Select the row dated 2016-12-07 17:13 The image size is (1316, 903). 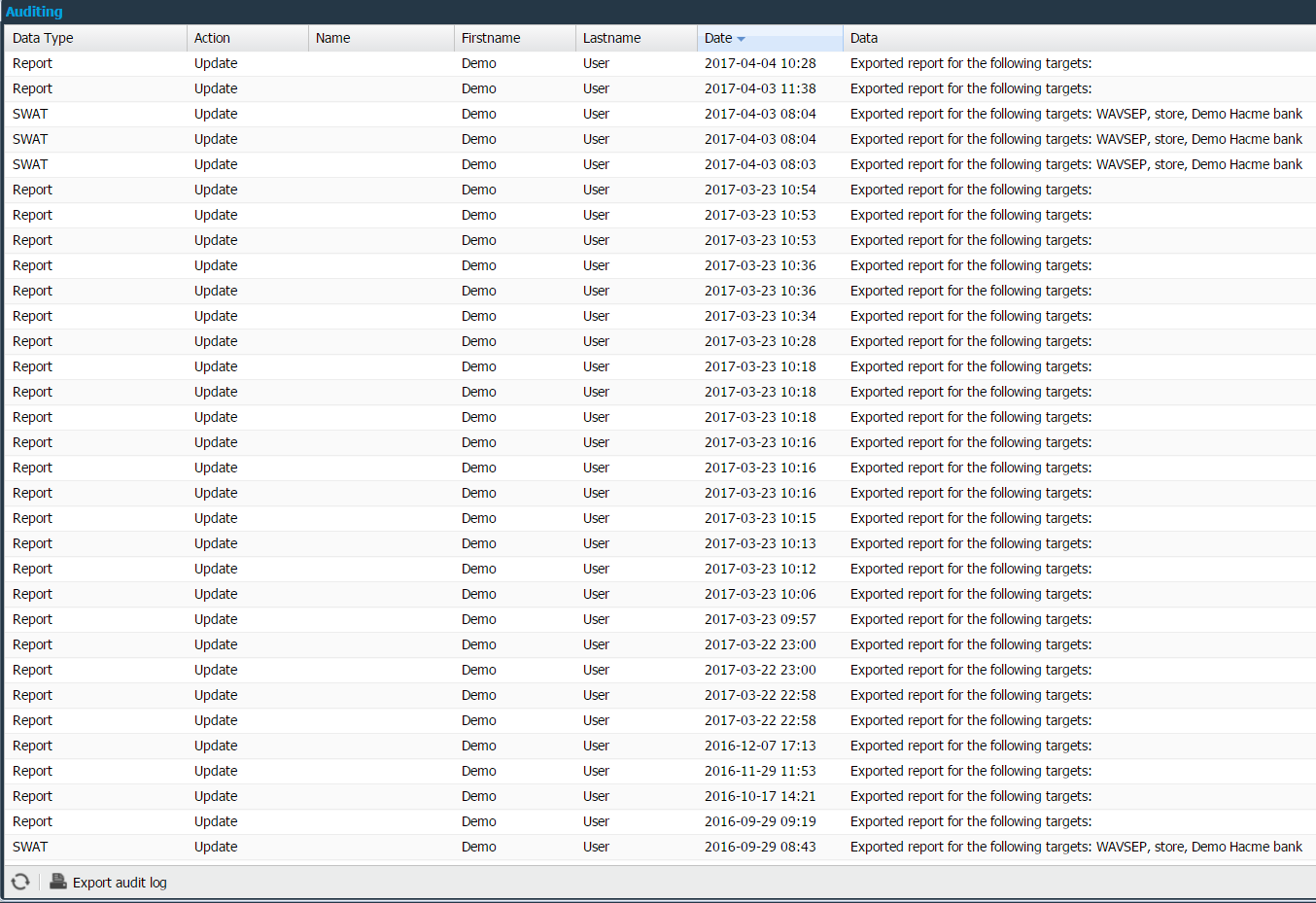click(x=759, y=746)
